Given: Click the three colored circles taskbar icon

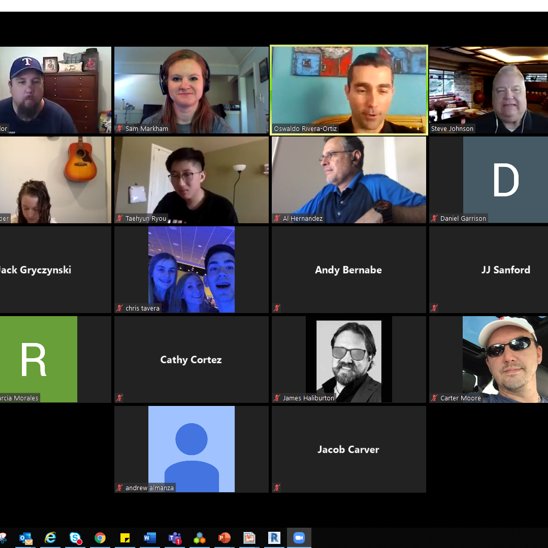Looking at the screenshot, I should tap(200, 538).
